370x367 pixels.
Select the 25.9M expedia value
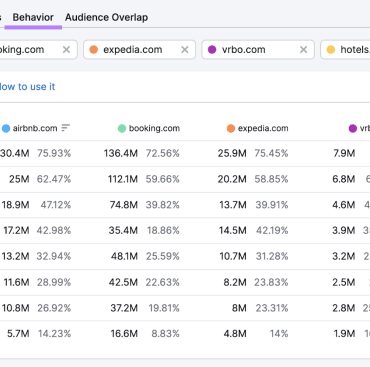tap(232, 153)
